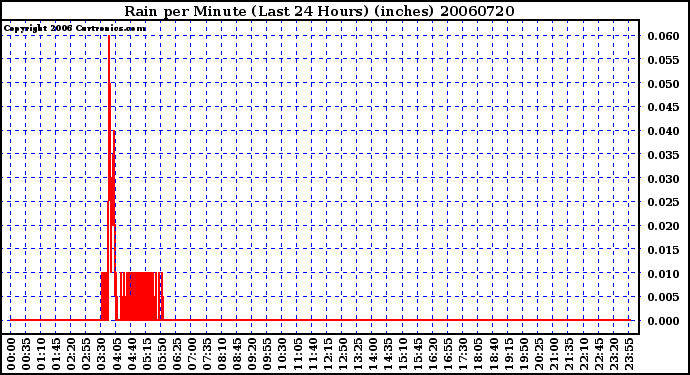
Task: Choose the 19:15 time tick label
Action: point(508,354)
